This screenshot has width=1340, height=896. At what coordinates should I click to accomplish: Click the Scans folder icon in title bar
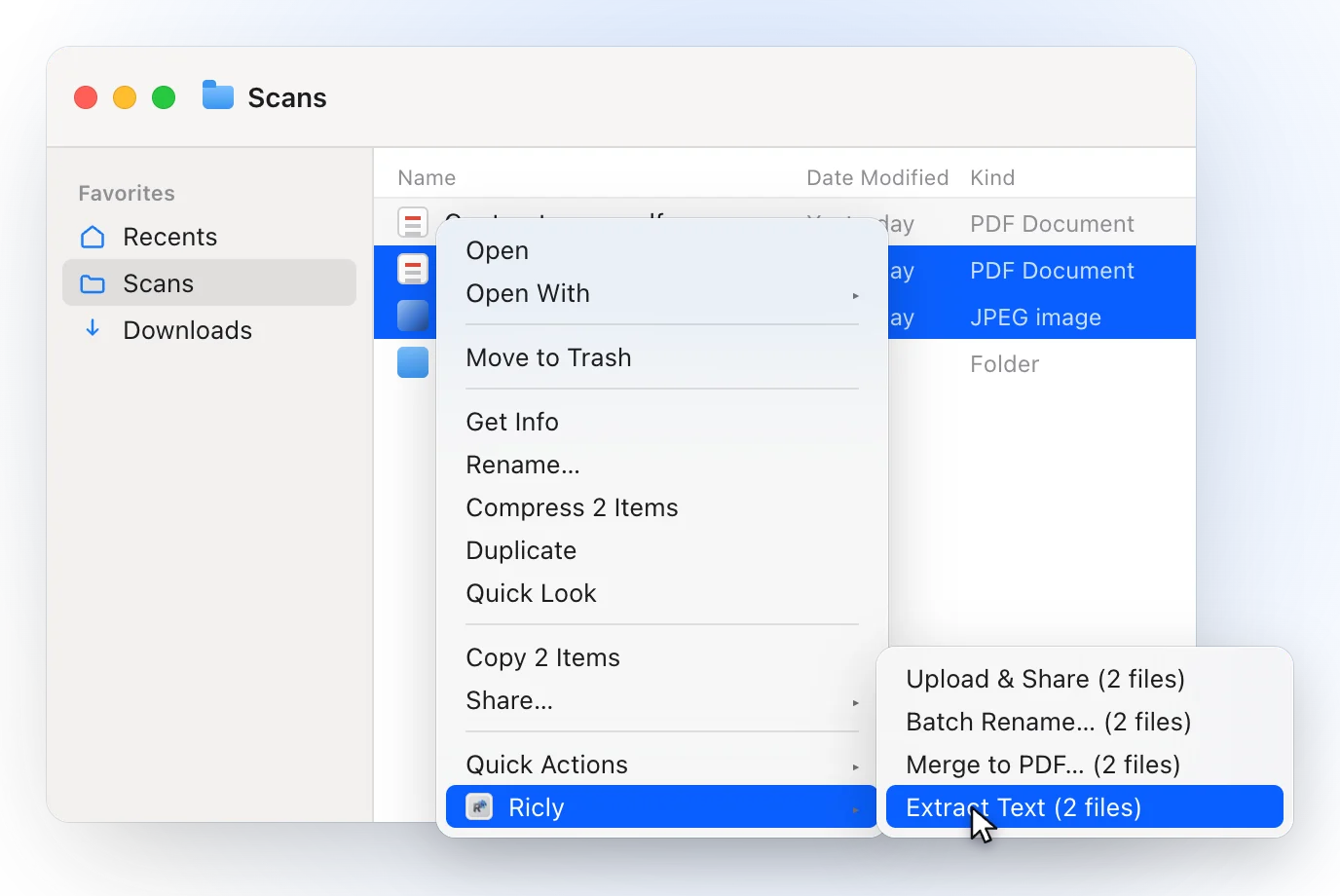click(218, 95)
